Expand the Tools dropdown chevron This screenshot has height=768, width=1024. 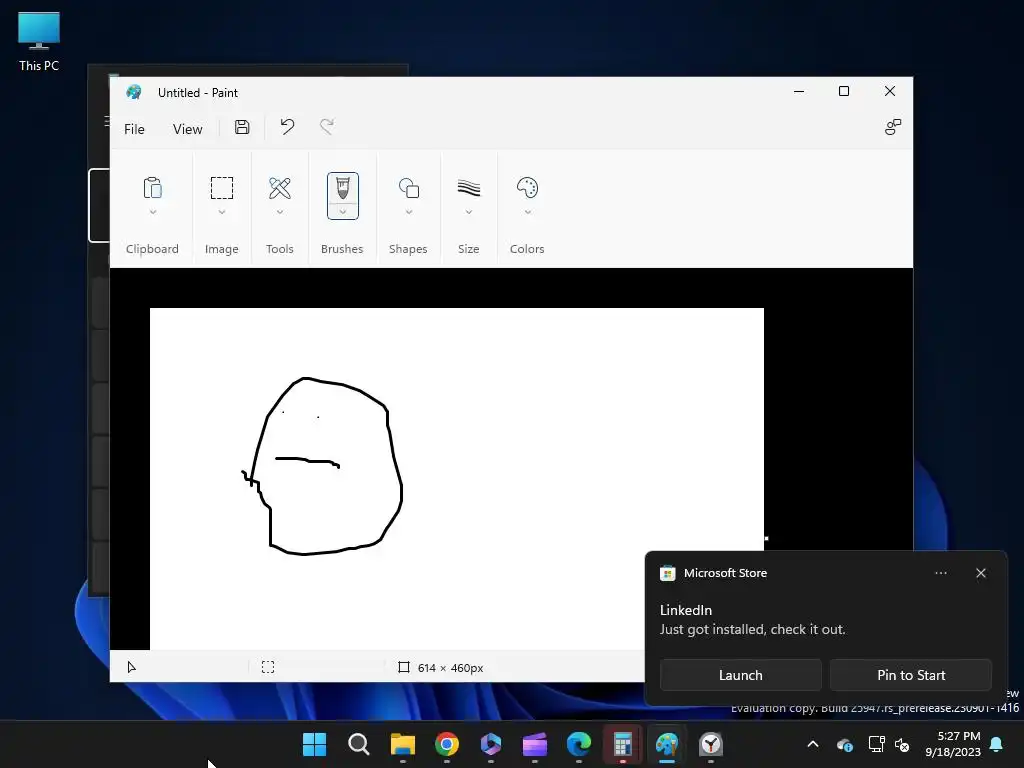[x=280, y=212]
